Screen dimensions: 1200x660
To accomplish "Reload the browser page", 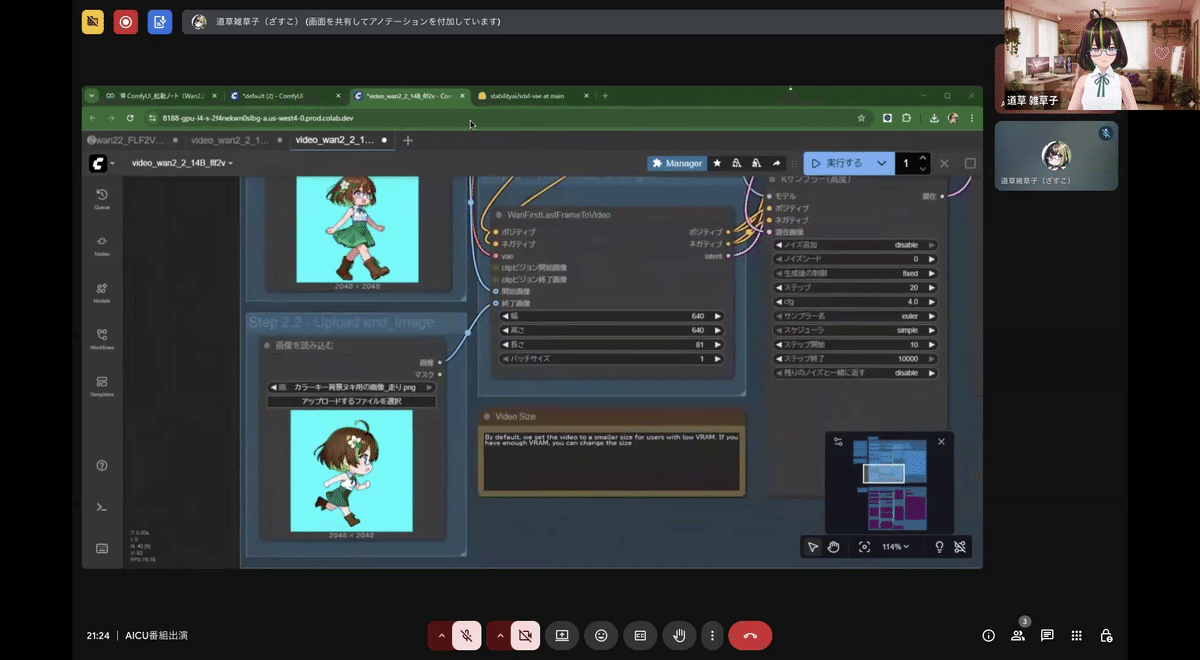I will pyautogui.click(x=129, y=117).
